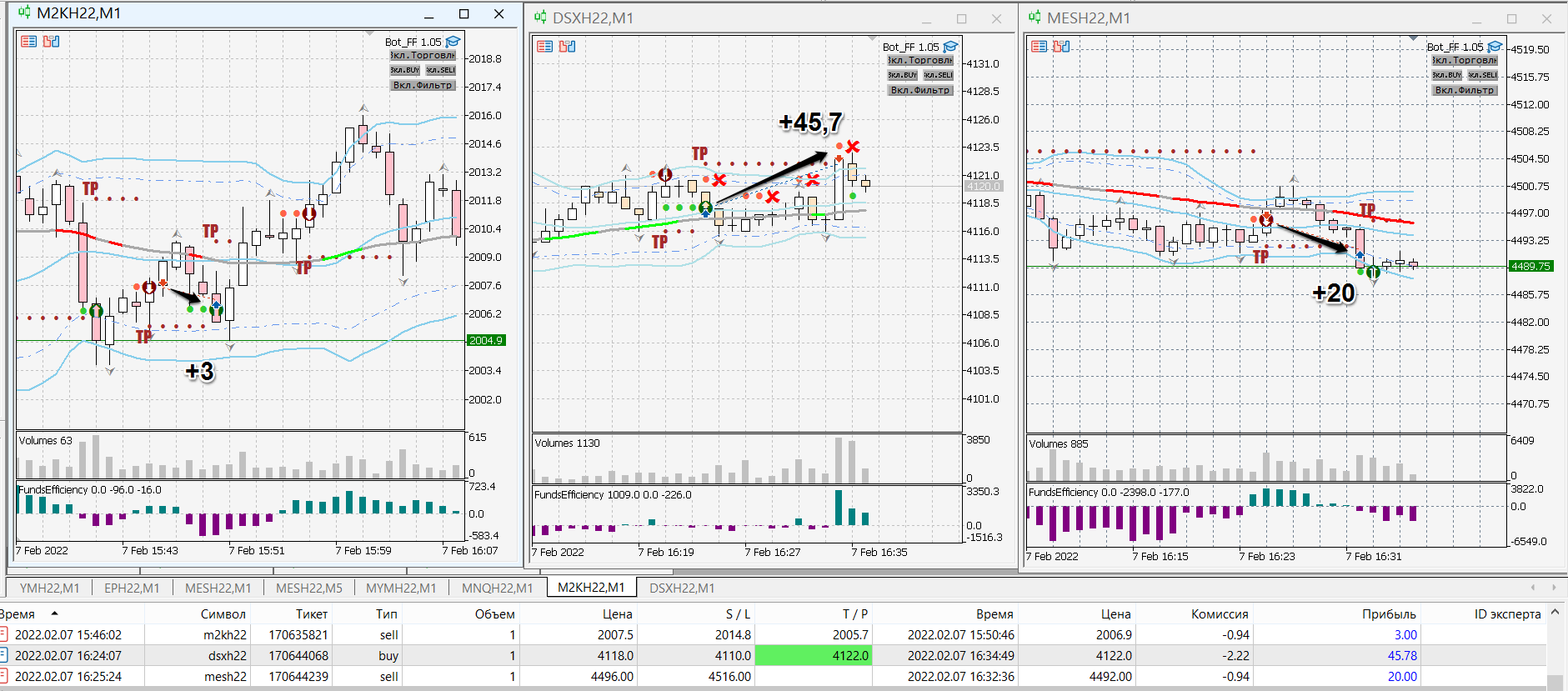Open Depth of Market icon in M2KH22 chart

(x=51, y=41)
